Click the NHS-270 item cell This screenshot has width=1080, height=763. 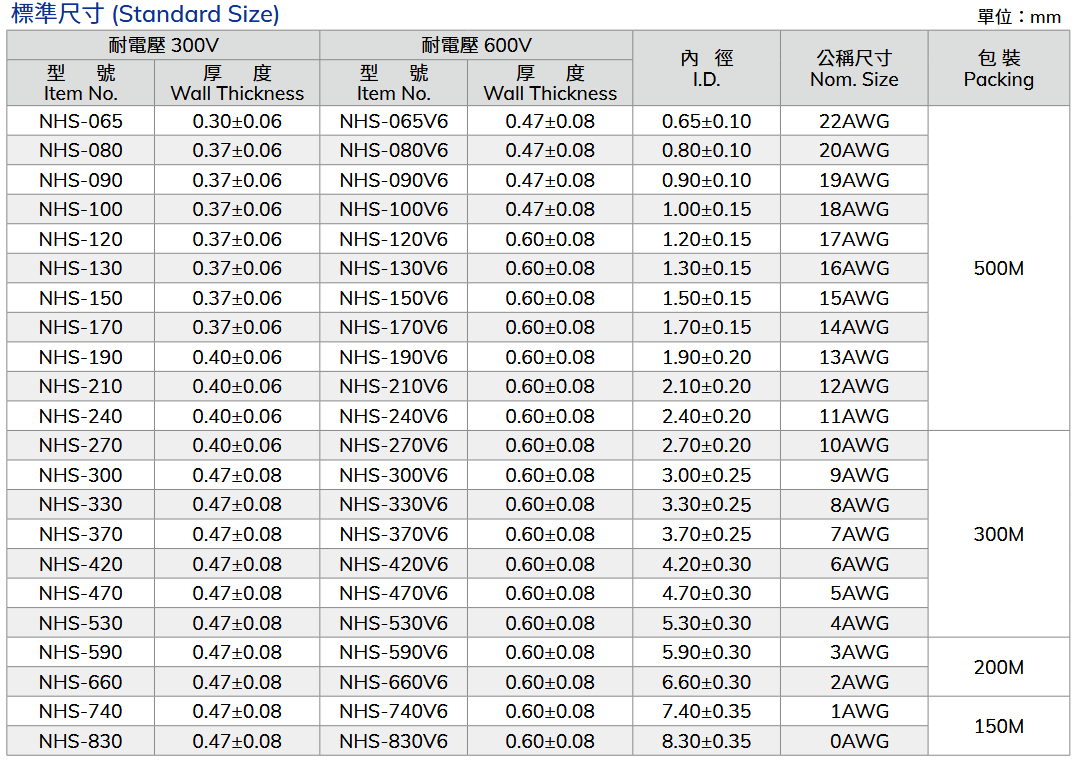[x=81, y=445]
